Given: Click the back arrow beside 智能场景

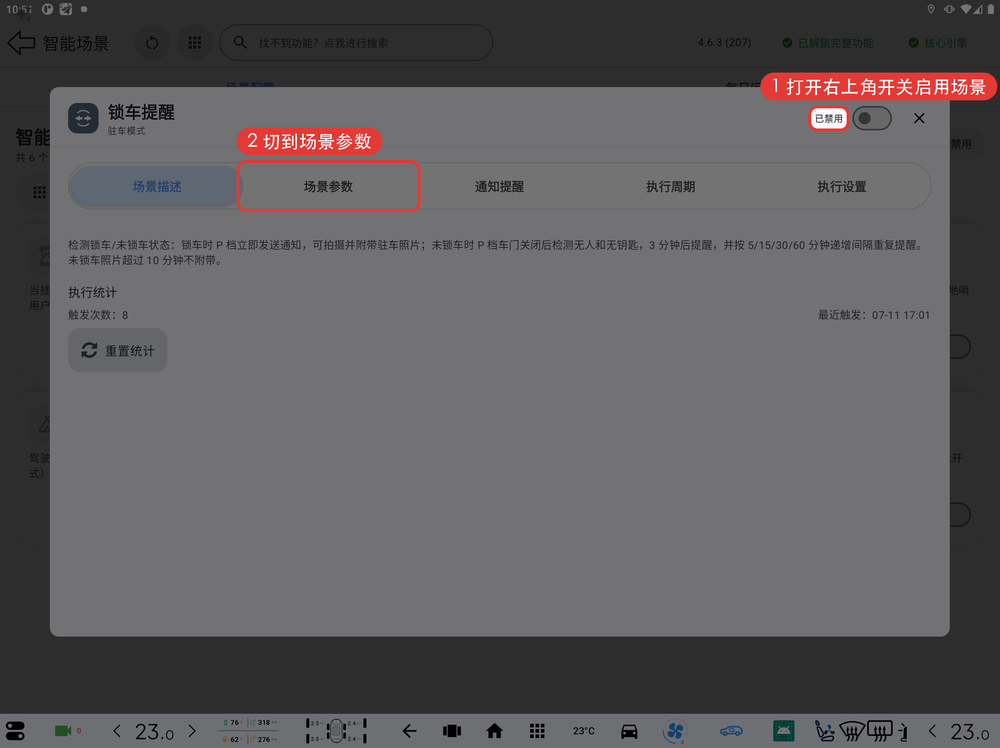Looking at the screenshot, I should [21, 43].
